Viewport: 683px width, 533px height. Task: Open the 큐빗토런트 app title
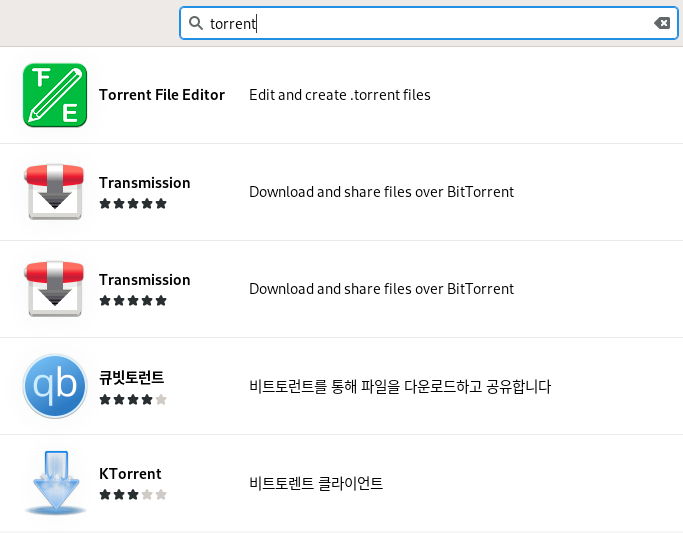point(132,377)
